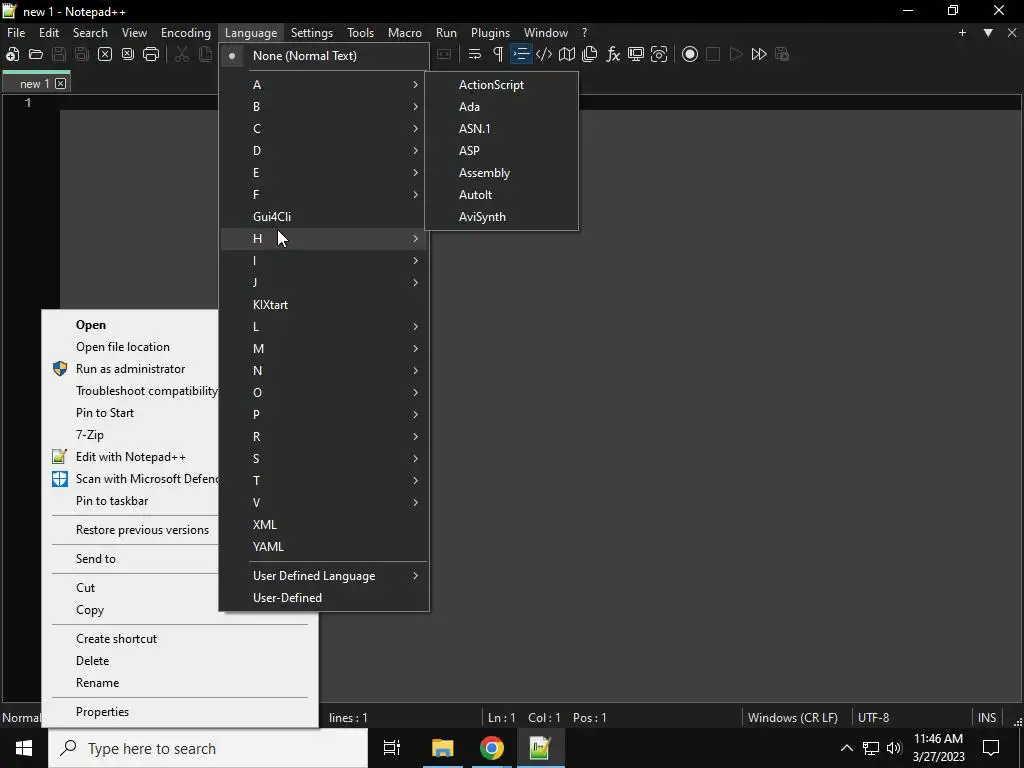This screenshot has height=768, width=1024.
Task: Click the Cut scissors toolbar icon
Action: [182, 54]
